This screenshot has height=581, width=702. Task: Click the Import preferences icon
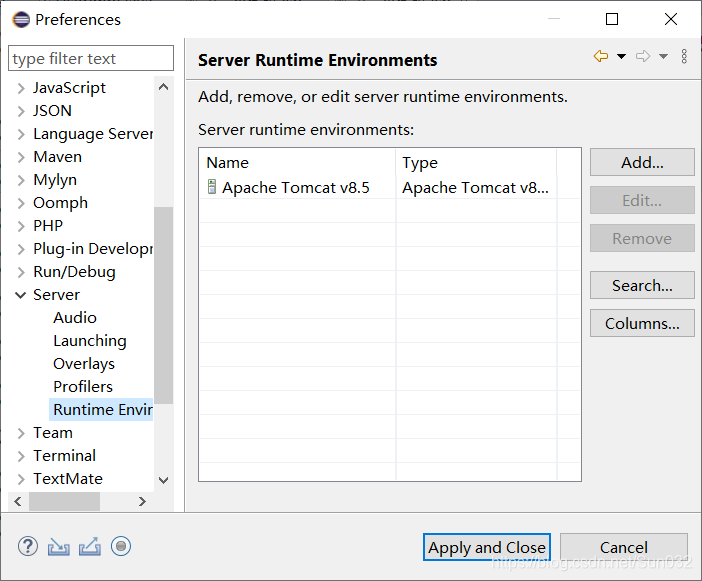[x=59, y=547]
